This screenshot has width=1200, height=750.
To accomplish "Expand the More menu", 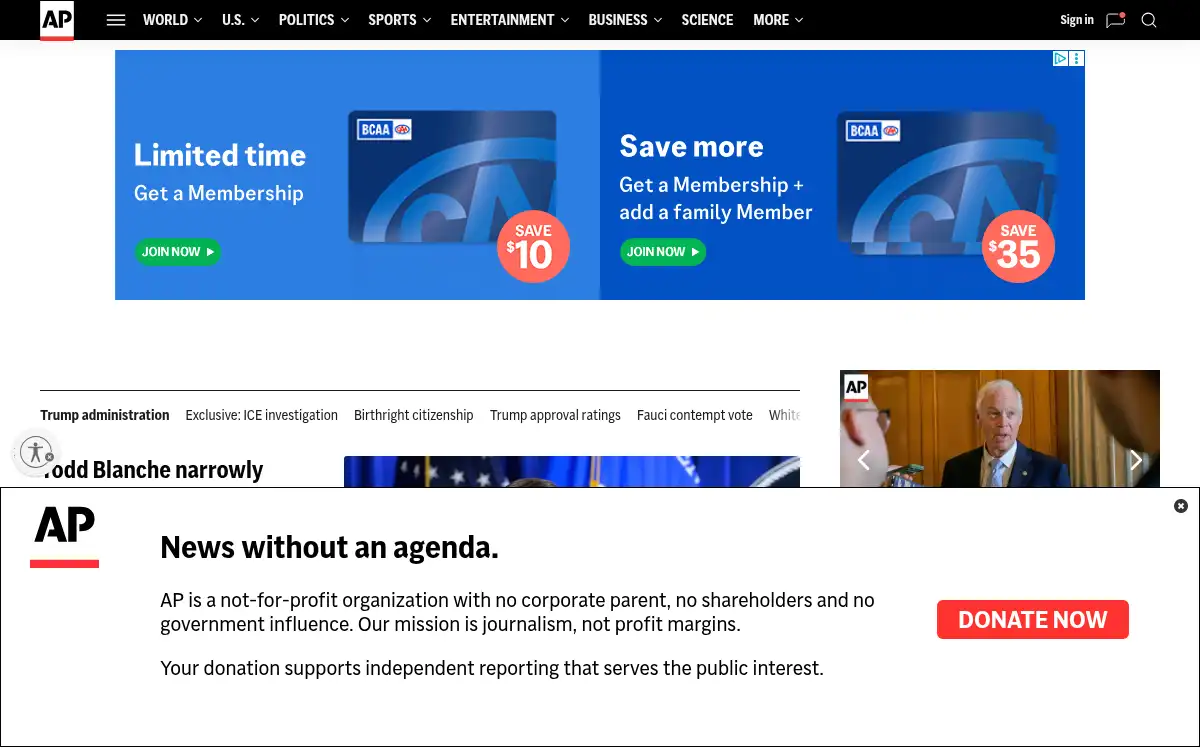I will tap(778, 20).
